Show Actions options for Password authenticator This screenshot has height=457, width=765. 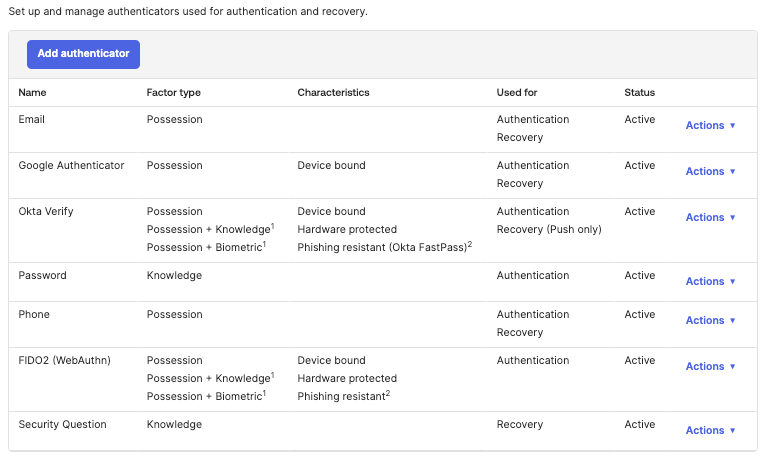tap(710, 282)
